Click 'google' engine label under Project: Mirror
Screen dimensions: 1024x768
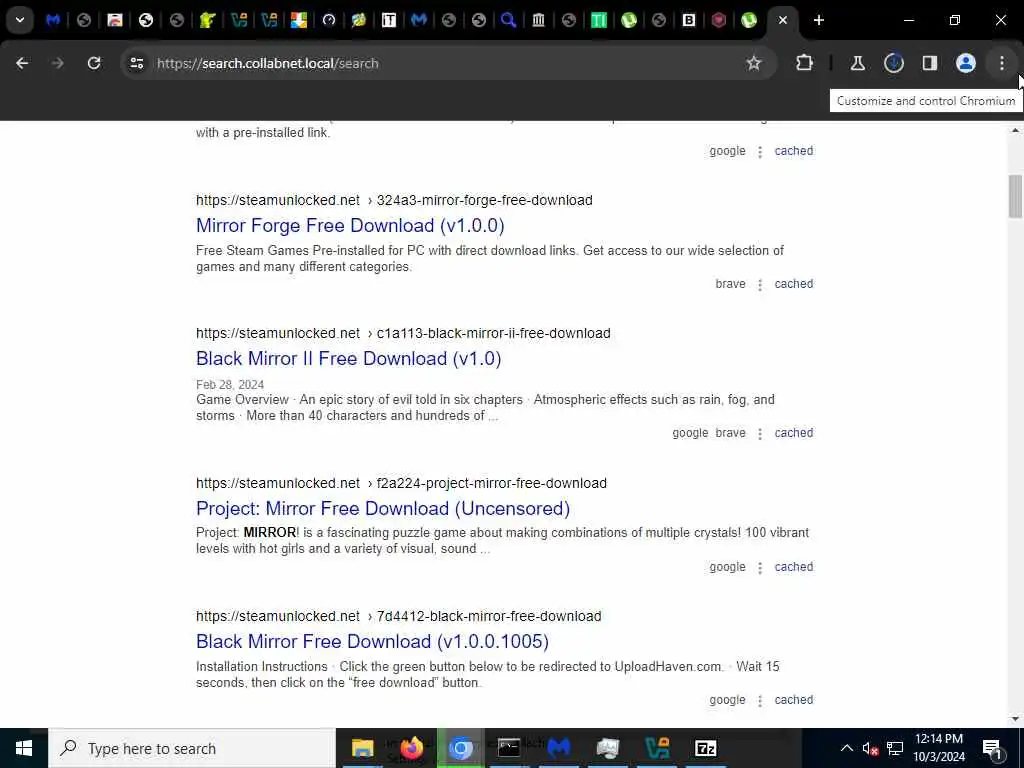(728, 567)
